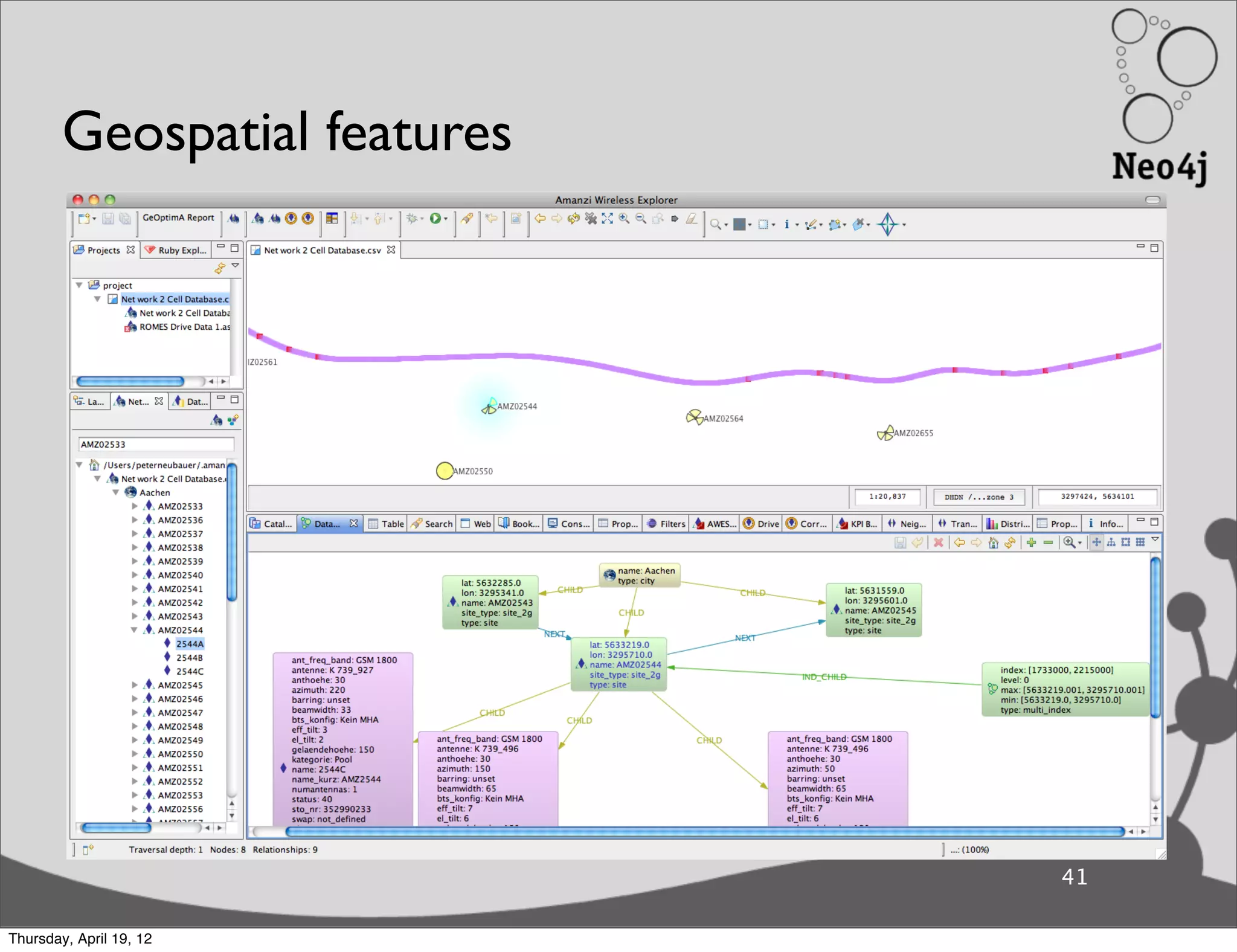1237x952 pixels.
Task: Collapse the Aachen tree node
Action: (115, 492)
